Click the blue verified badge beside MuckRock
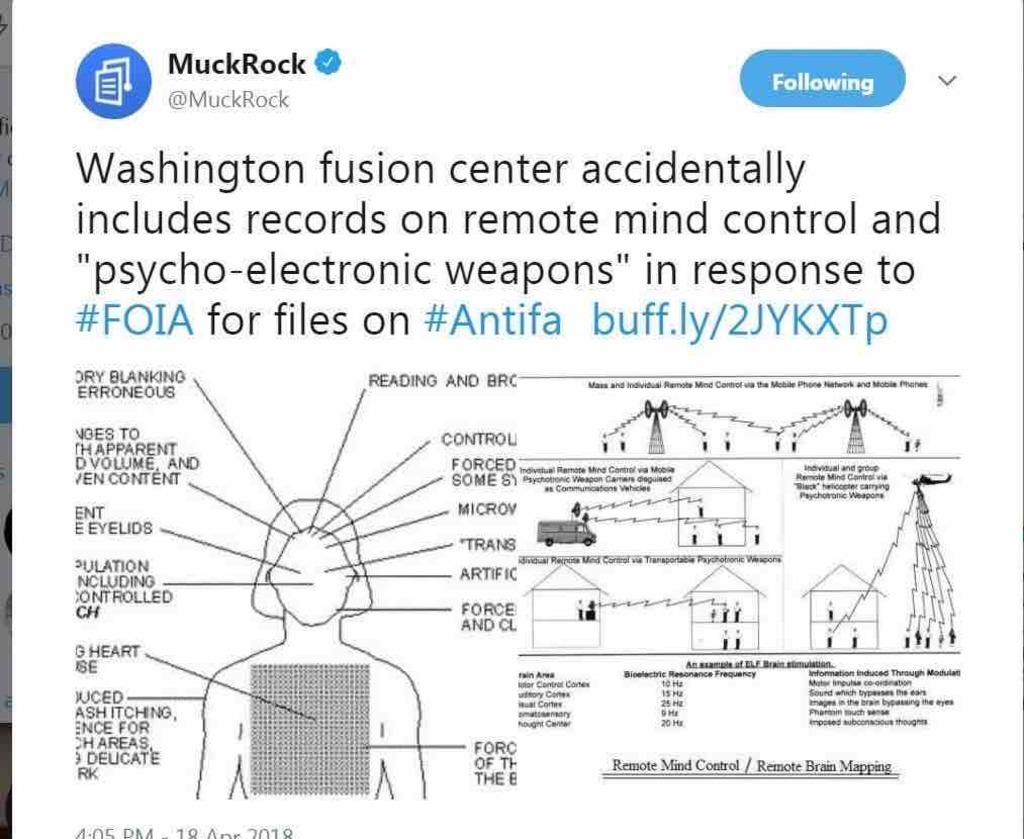The image size is (1024, 839). (328, 62)
